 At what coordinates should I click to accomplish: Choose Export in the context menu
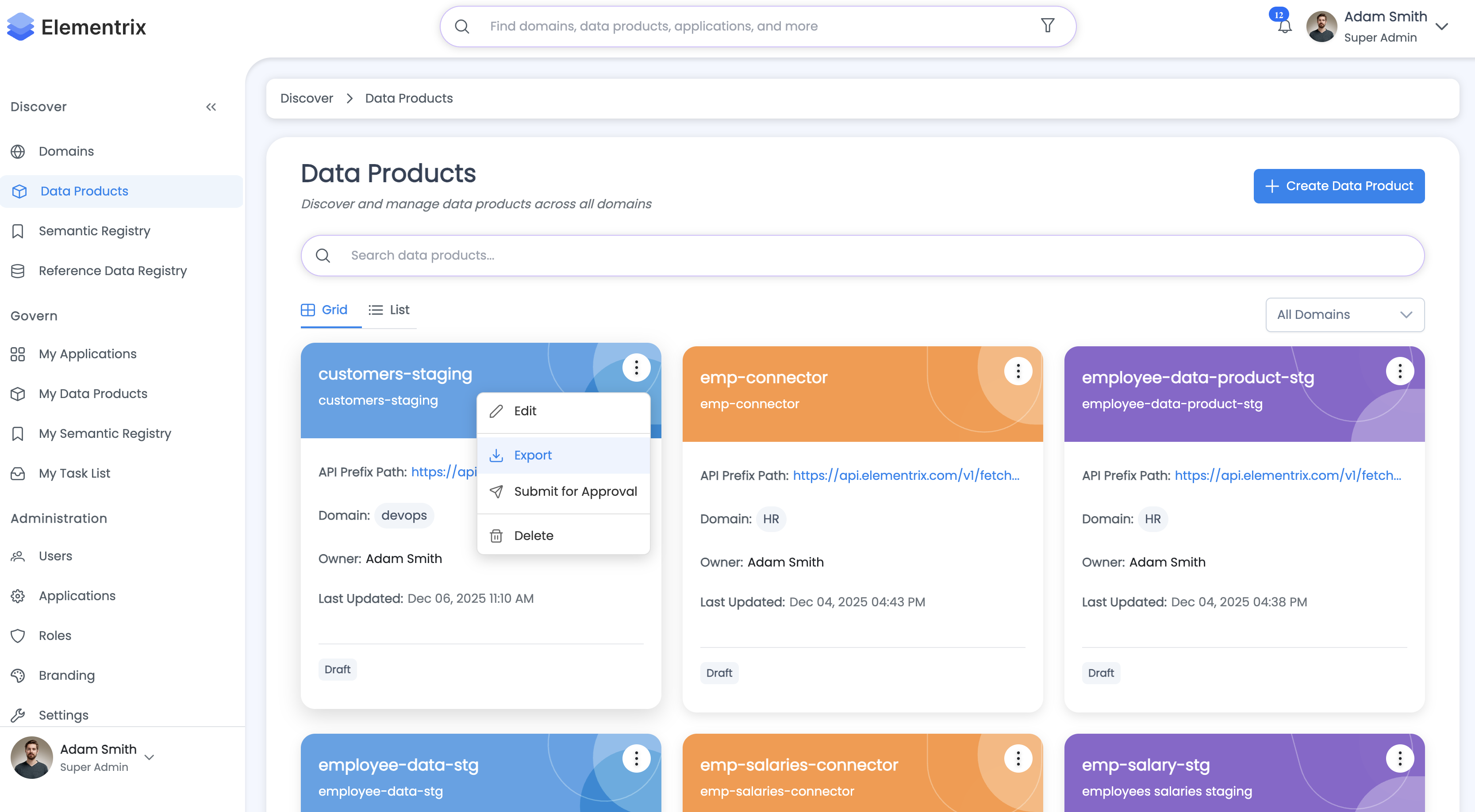[x=563, y=456]
